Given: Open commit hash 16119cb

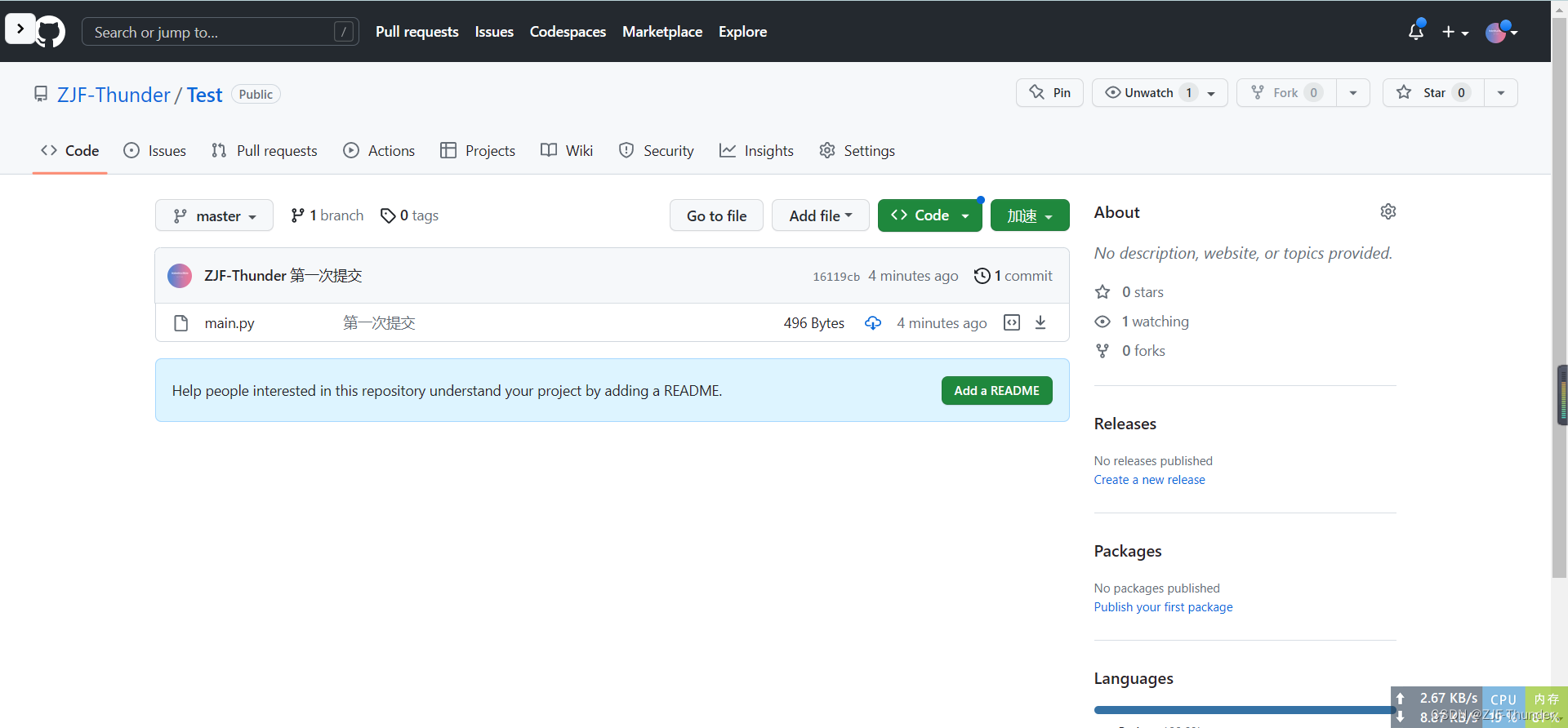Looking at the screenshot, I should click(x=836, y=277).
